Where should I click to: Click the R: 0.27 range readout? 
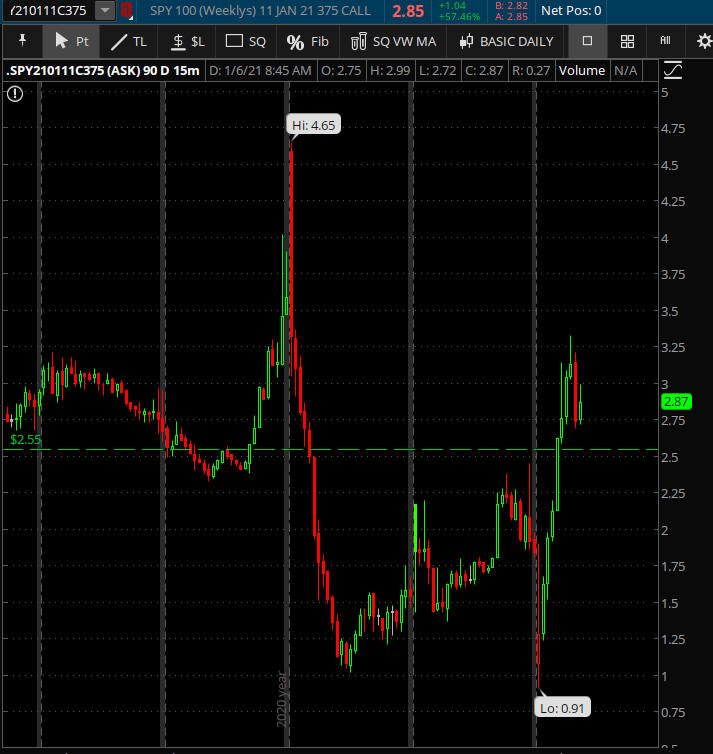(531, 71)
